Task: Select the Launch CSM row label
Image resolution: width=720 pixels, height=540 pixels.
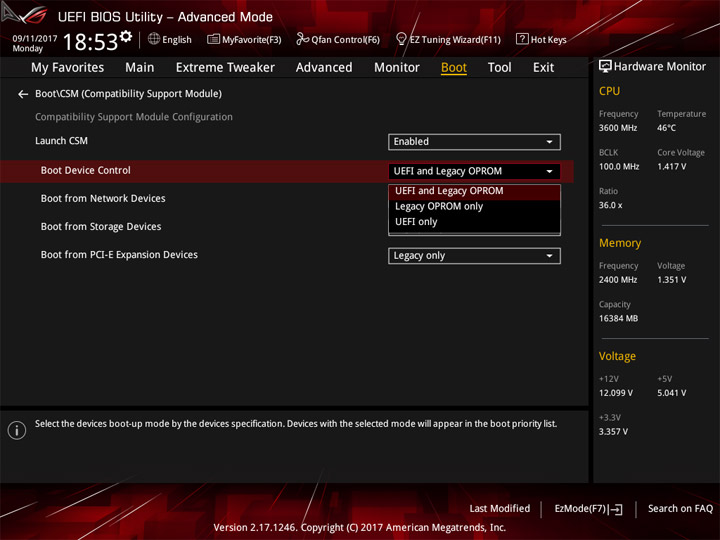Action: click(x=61, y=141)
